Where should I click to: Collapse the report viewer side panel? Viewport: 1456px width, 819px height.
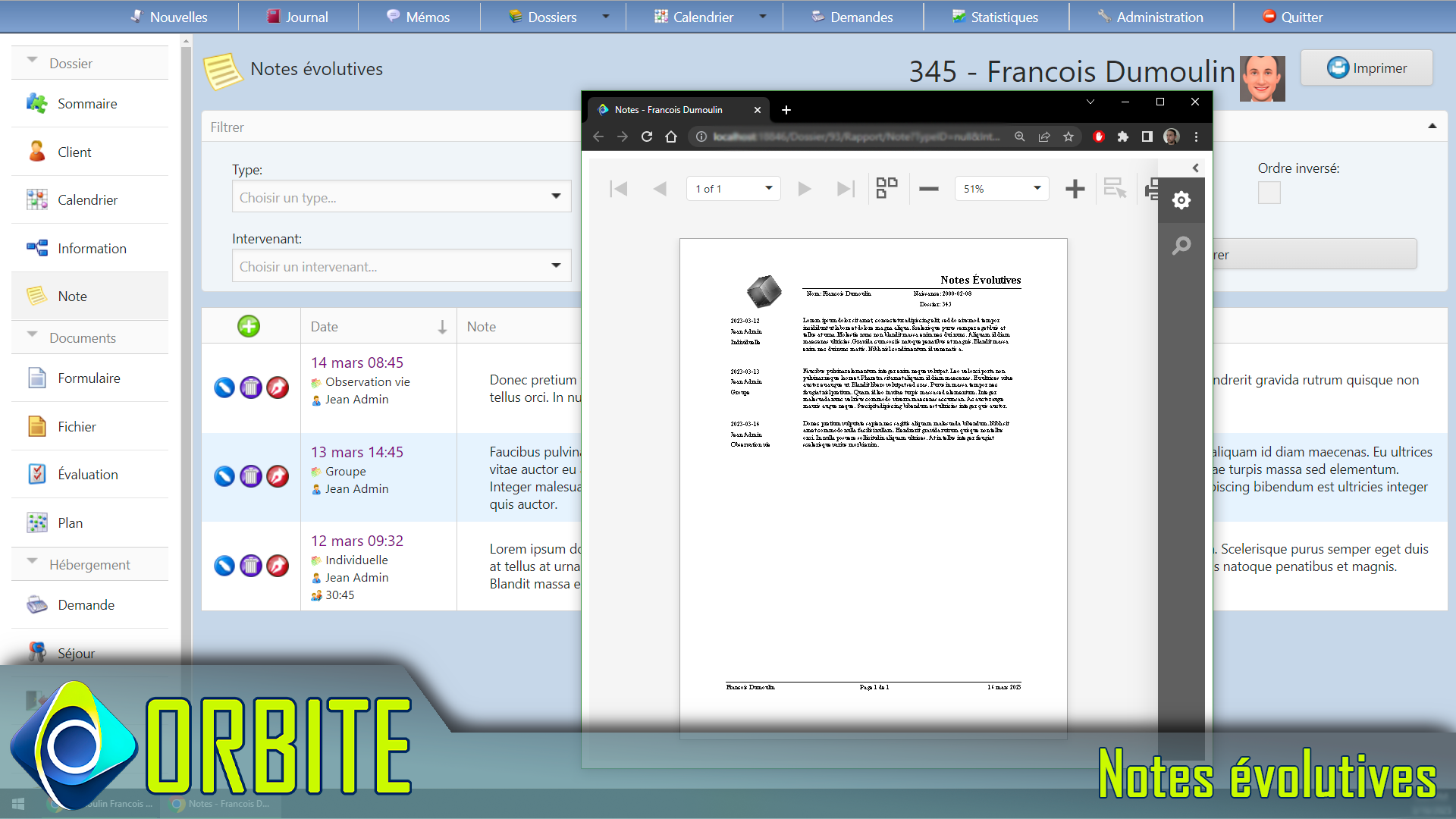[1195, 168]
